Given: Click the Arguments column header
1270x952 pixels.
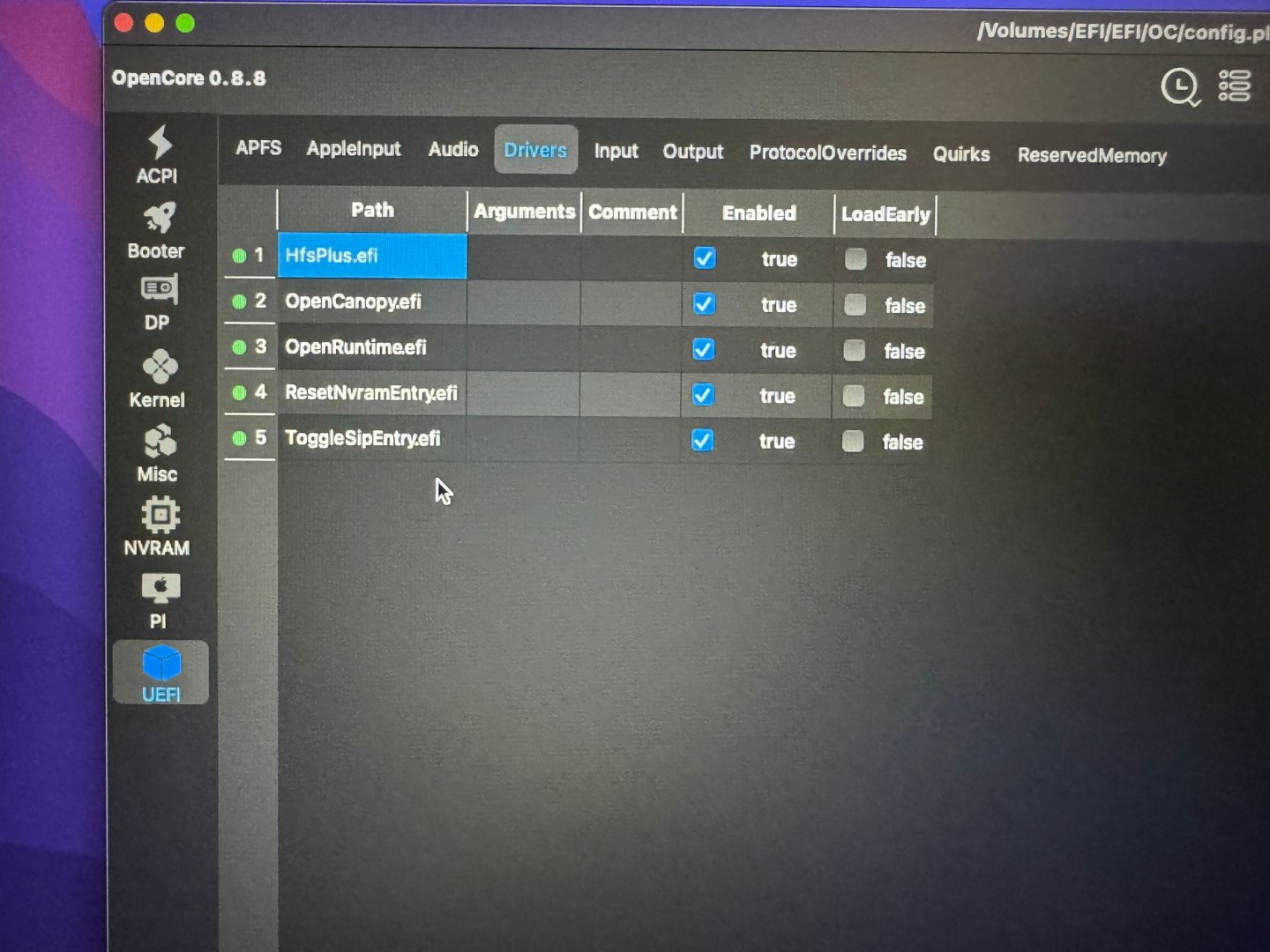Looking at the screenshot, I should click(x=524, y=212).
